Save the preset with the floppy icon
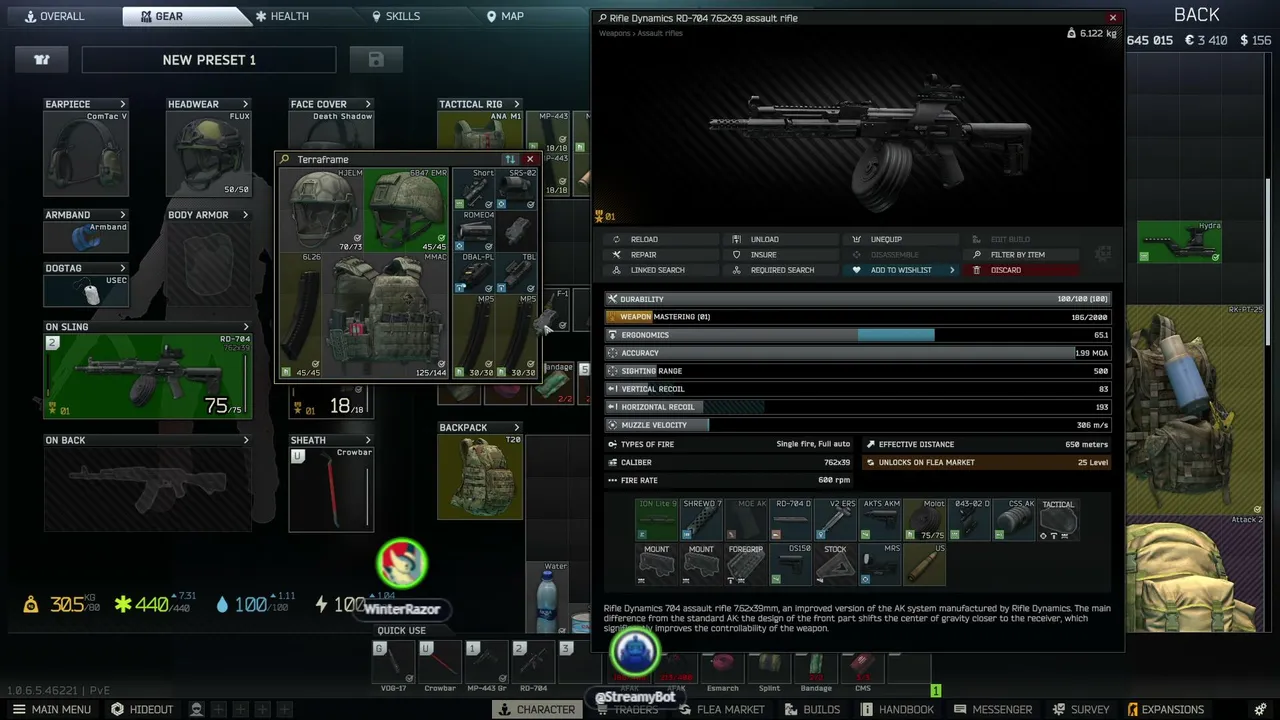The height and width of the screenshot is (720, 1280). 376,60
